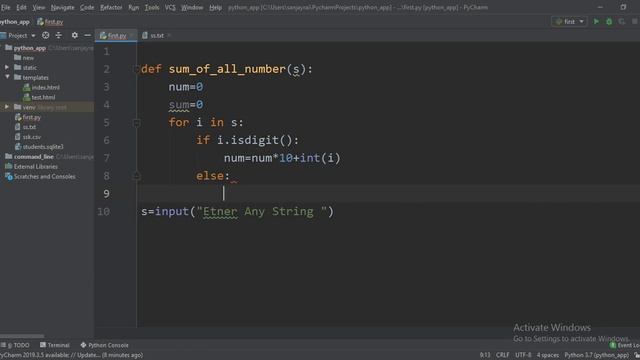Screen dimensions: 640x360
Task: Open the VCS menu
Action: coord(170,7)
